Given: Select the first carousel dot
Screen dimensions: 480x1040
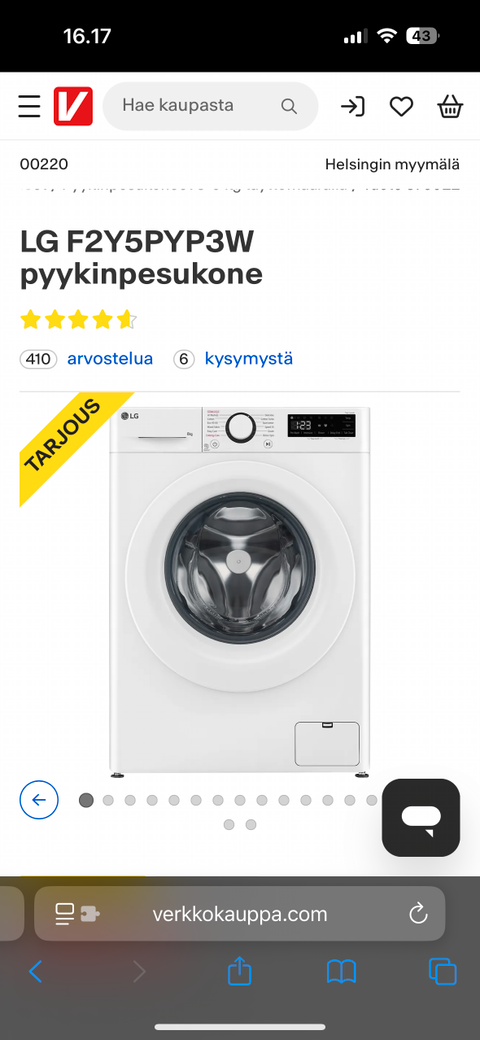Looking at the screenshot, I should click(x=86, y=800).
